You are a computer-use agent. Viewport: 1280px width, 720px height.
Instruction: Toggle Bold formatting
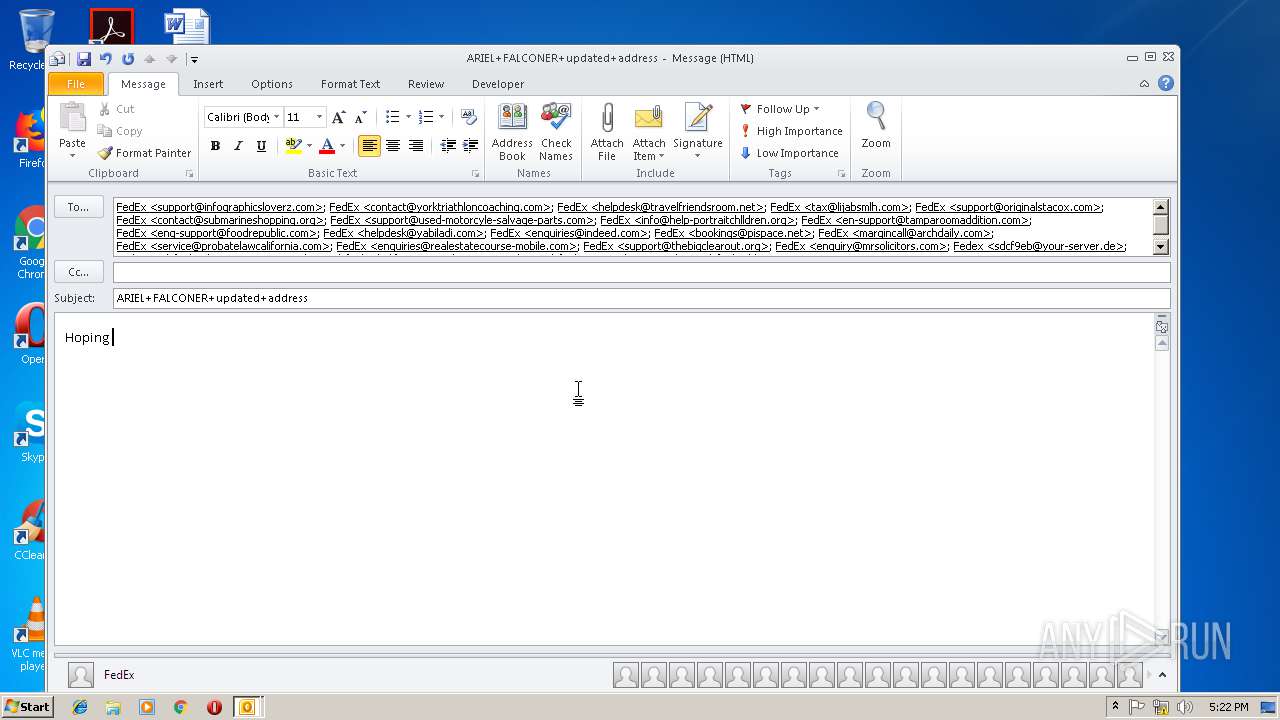pyautogui.click(x=215, y=146)
